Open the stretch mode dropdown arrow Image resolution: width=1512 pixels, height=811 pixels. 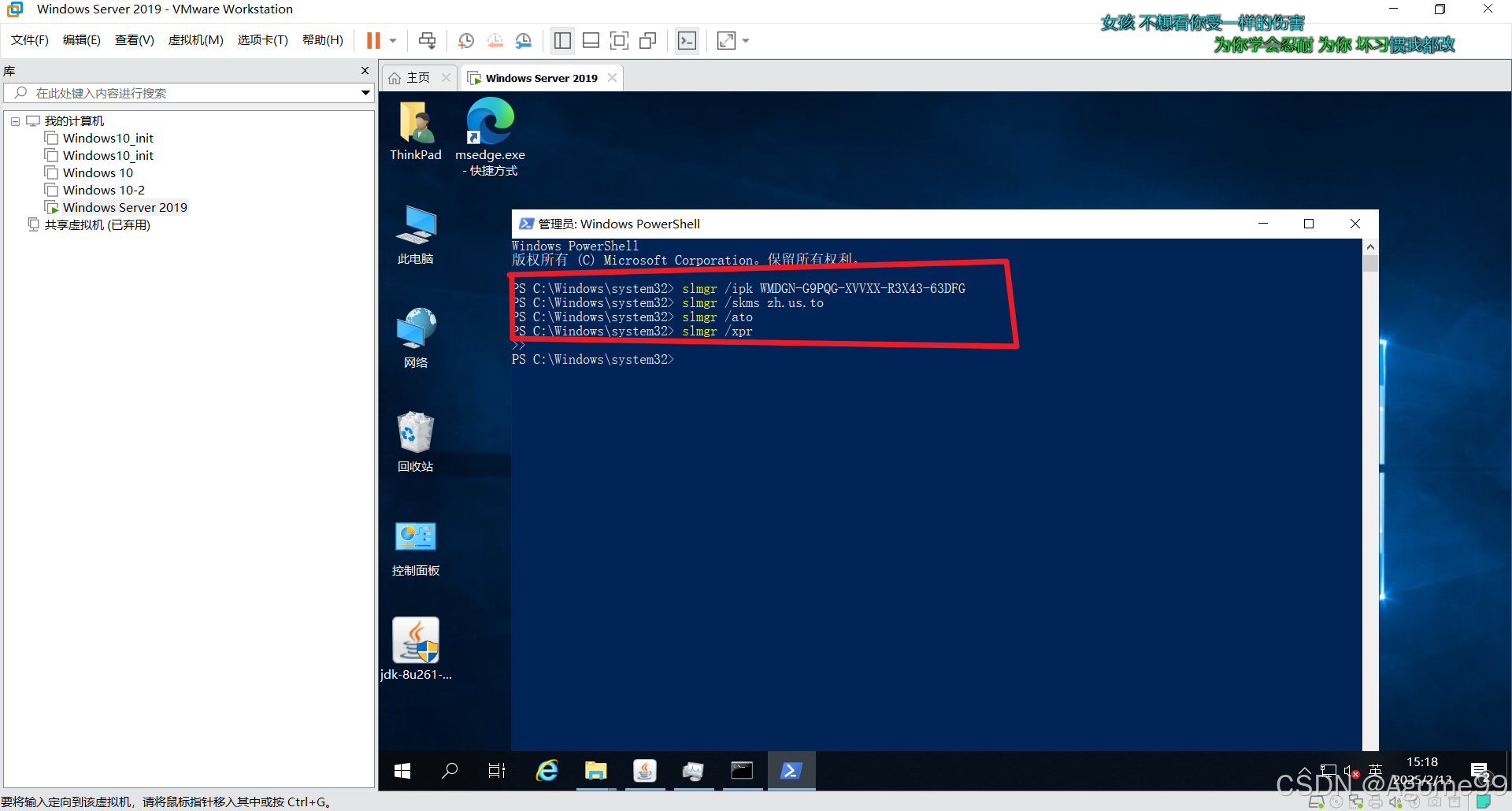[x=746, y=41]
